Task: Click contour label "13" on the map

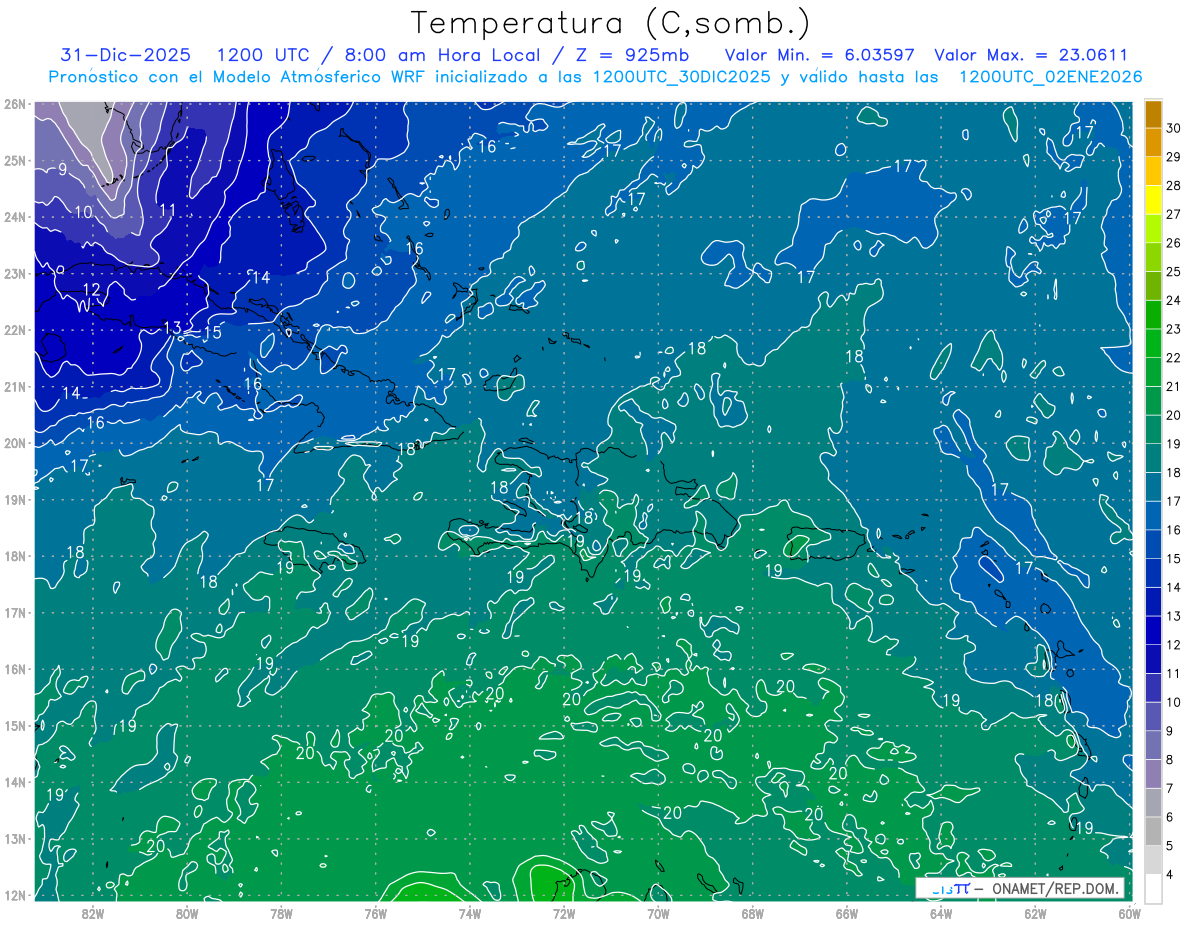Action: [x=172, y=328]
